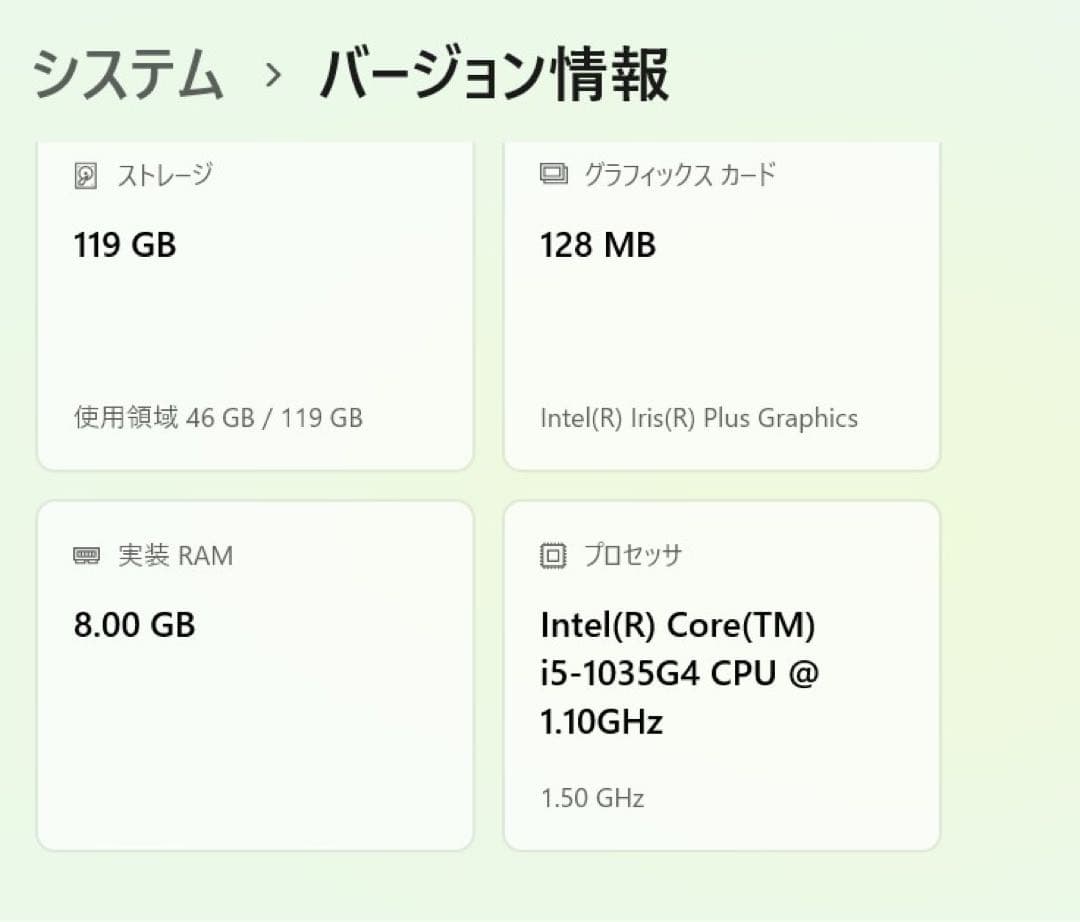Select the 119 GB storage value
This screenshot has height=922, width=1080.
pyautogui.click(x=124, y=245)
